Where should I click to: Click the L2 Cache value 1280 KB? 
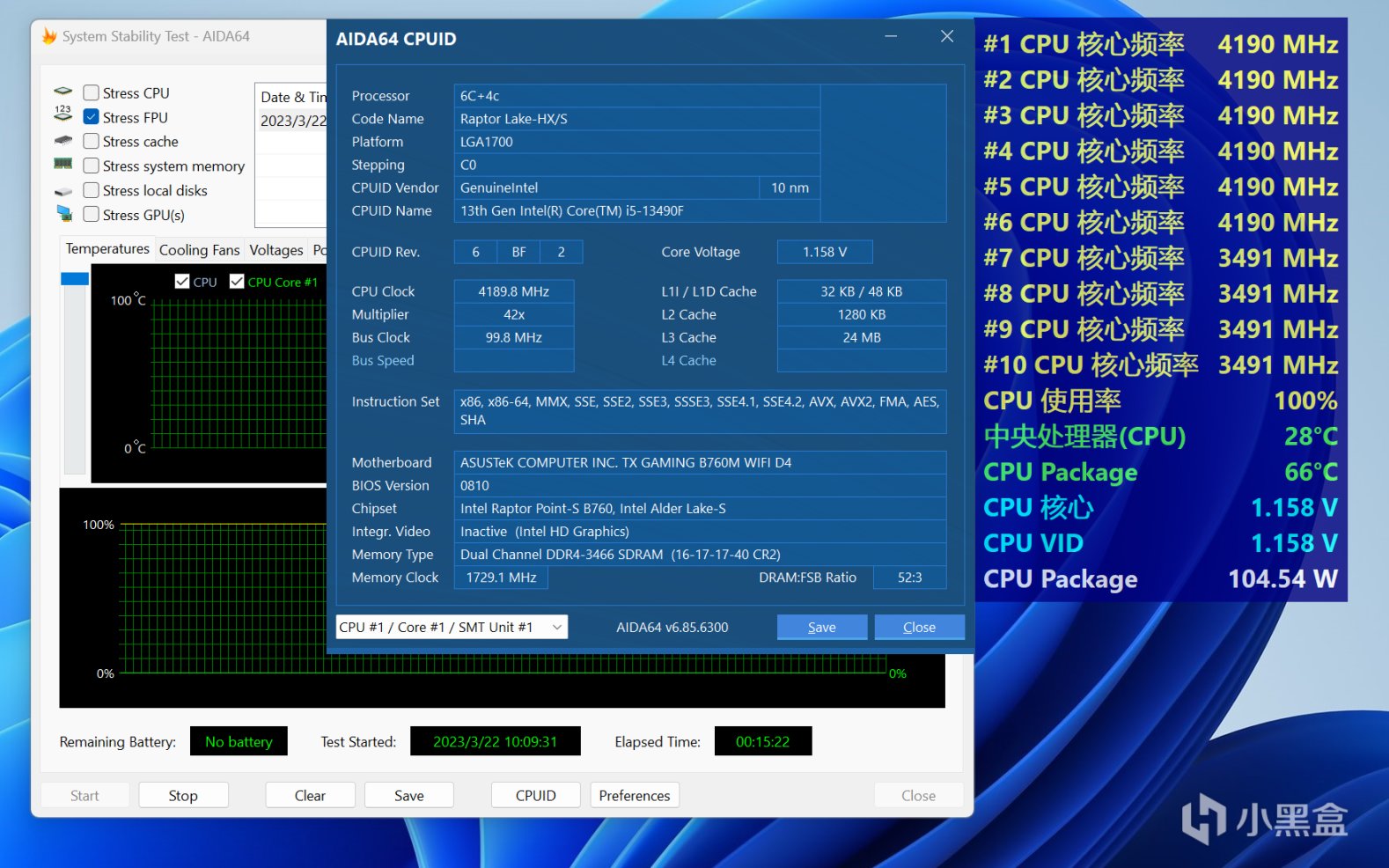pos(862,314)
